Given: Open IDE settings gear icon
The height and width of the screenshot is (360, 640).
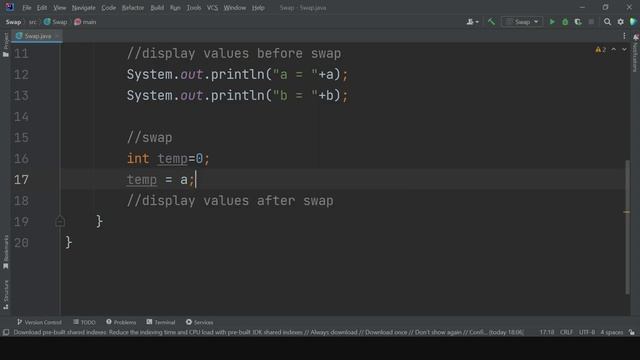Looking at the screenshot, I should click(x=620, y=22).
